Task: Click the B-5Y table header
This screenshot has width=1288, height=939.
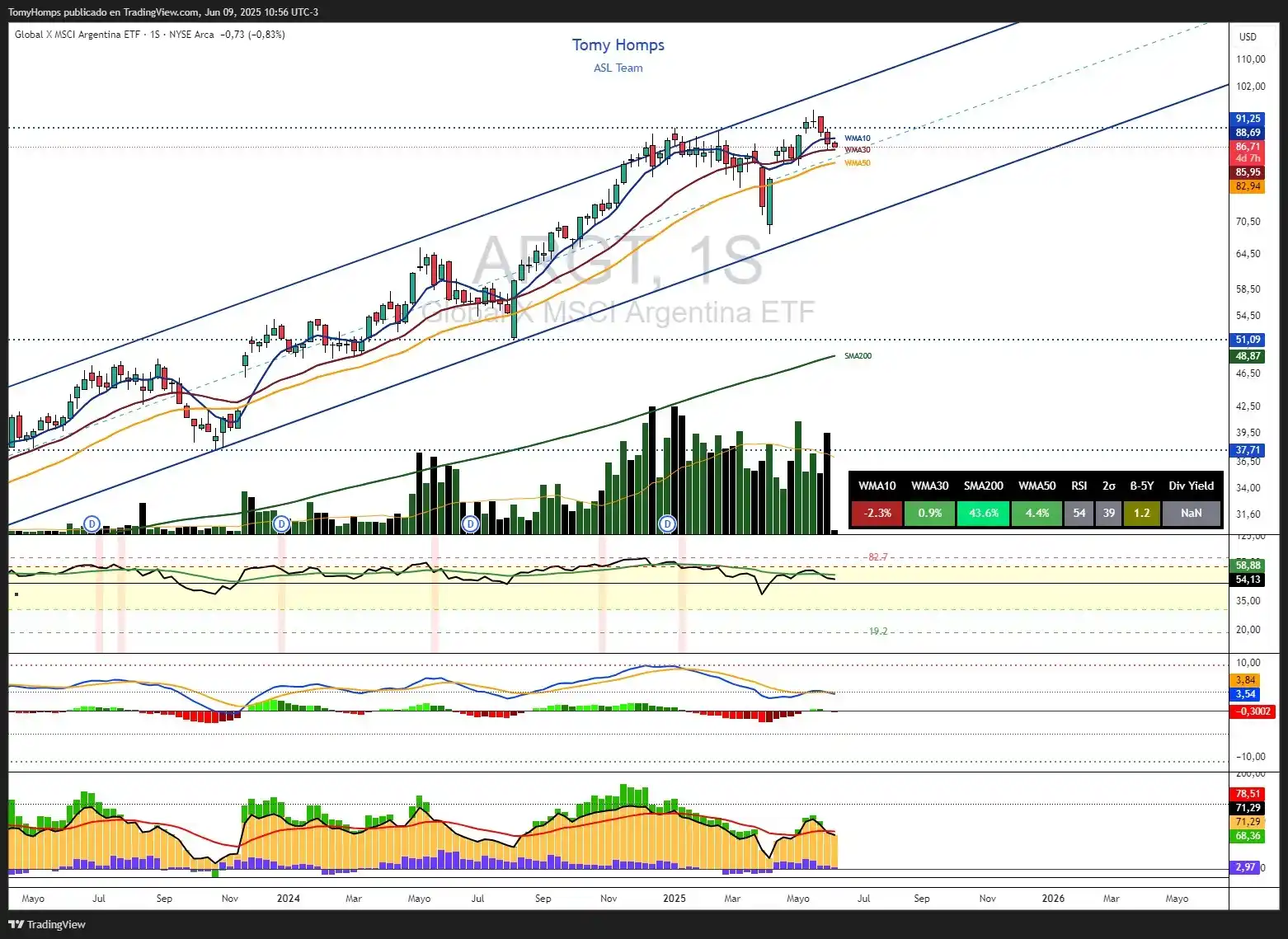Action: [1141, 486]
